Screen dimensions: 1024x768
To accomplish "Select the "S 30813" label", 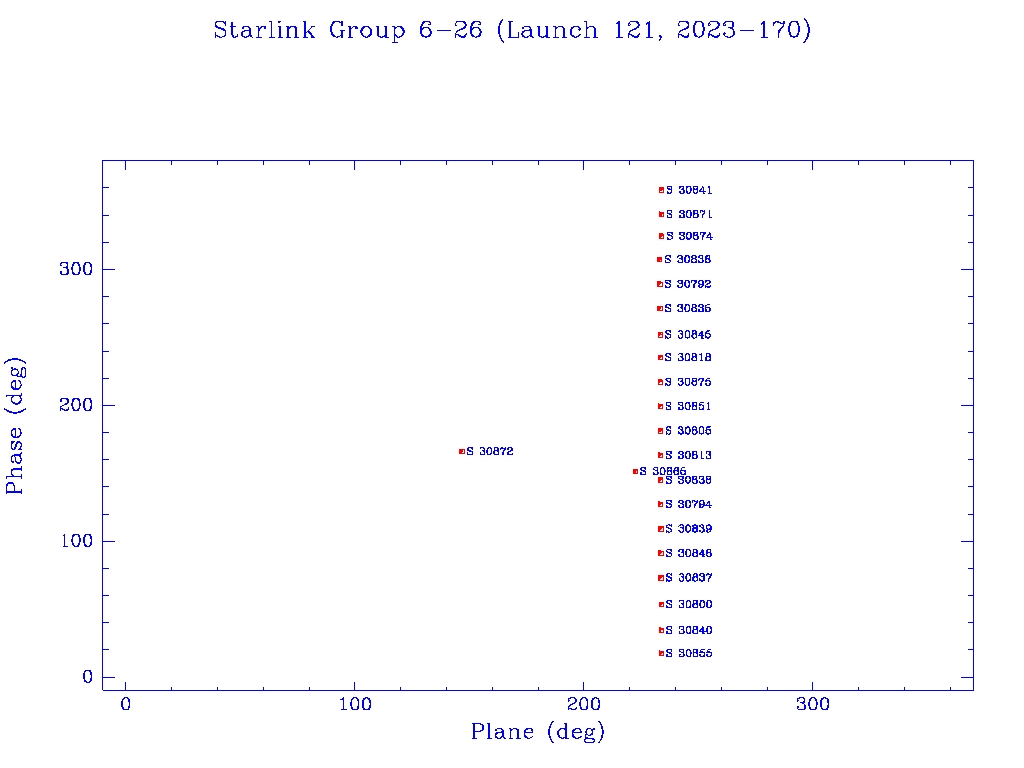I will click(x=688, y=455).
